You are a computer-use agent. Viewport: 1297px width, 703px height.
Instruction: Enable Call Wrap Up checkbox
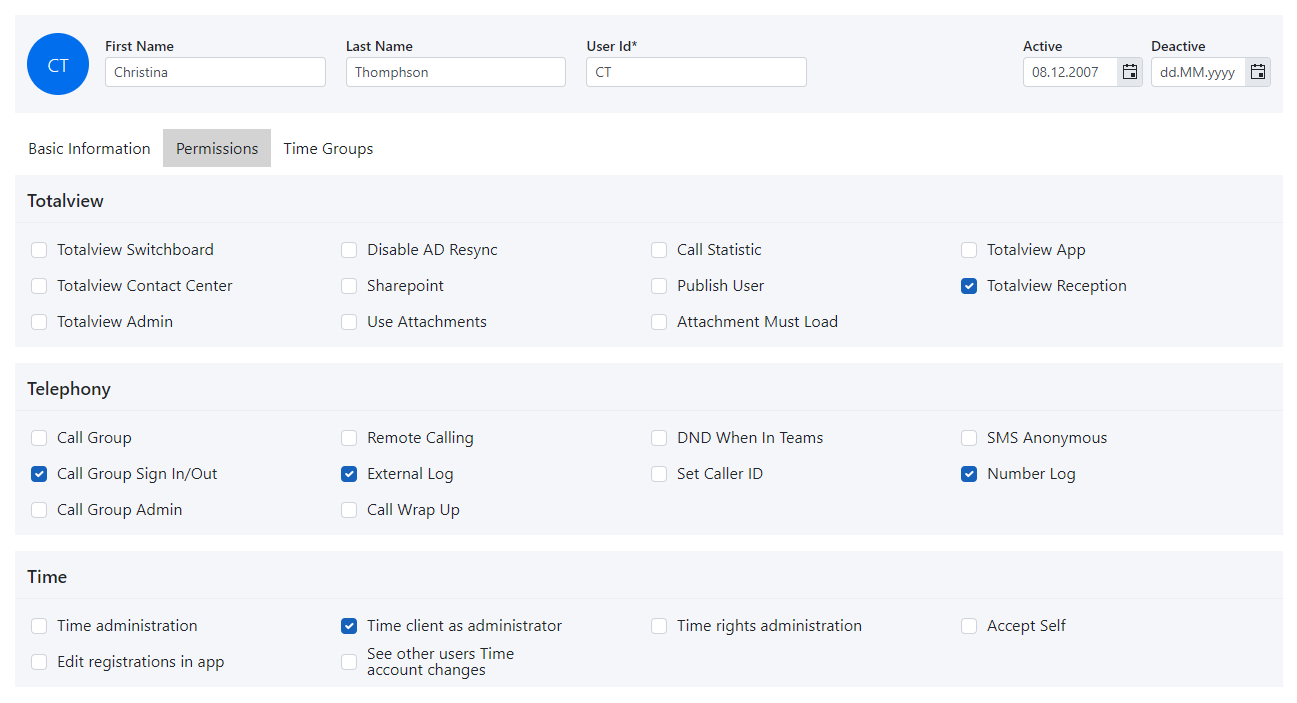click(x=349, y=510)
